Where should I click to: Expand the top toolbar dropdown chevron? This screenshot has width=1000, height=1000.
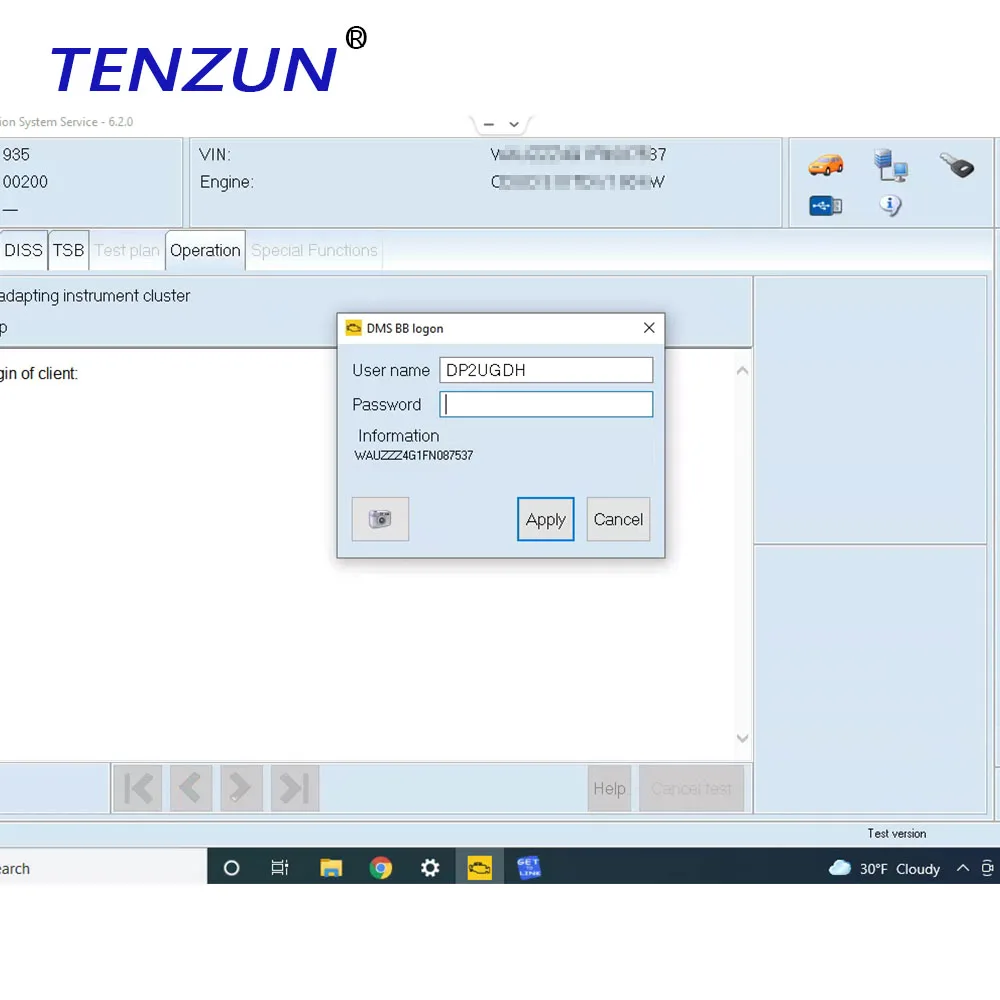pyautogui.click(x=514, y=124)
